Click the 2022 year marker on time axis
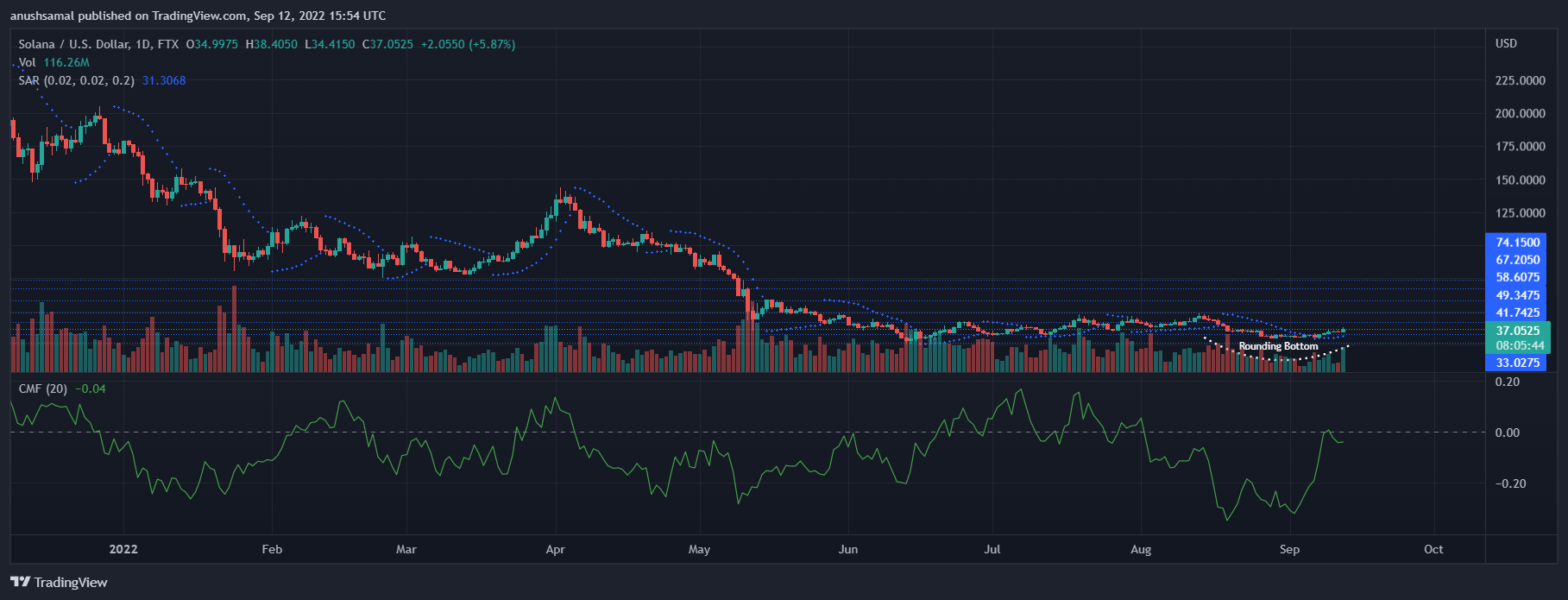This screenshot has width=1568, height=600. click(123, 549)
